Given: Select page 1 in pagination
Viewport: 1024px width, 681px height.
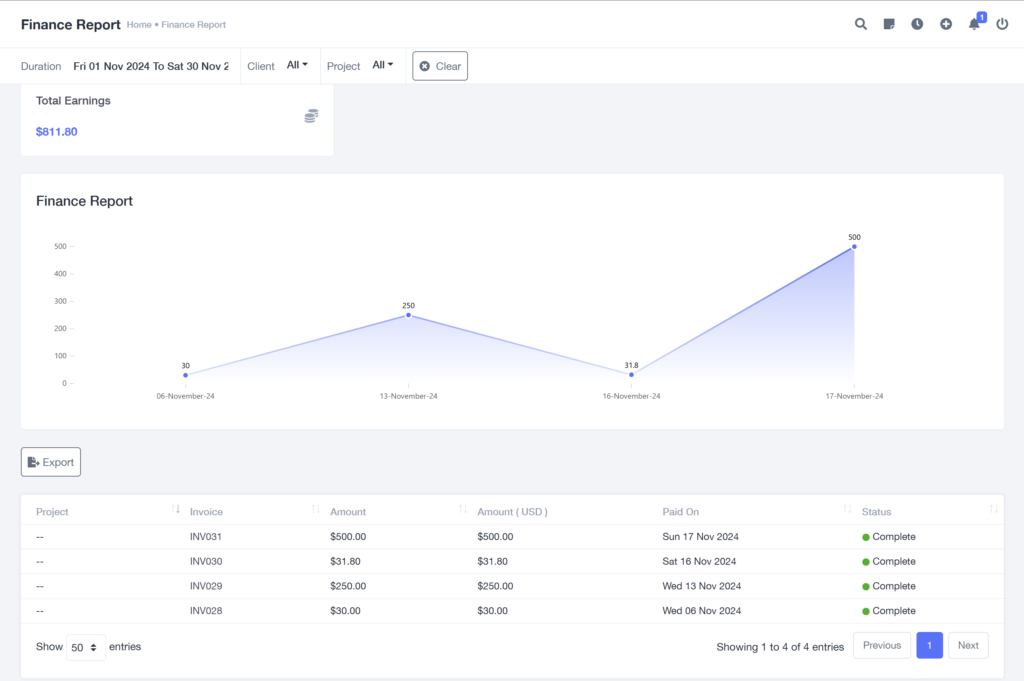Looking at the screenshot, I should tap(929, 646).
